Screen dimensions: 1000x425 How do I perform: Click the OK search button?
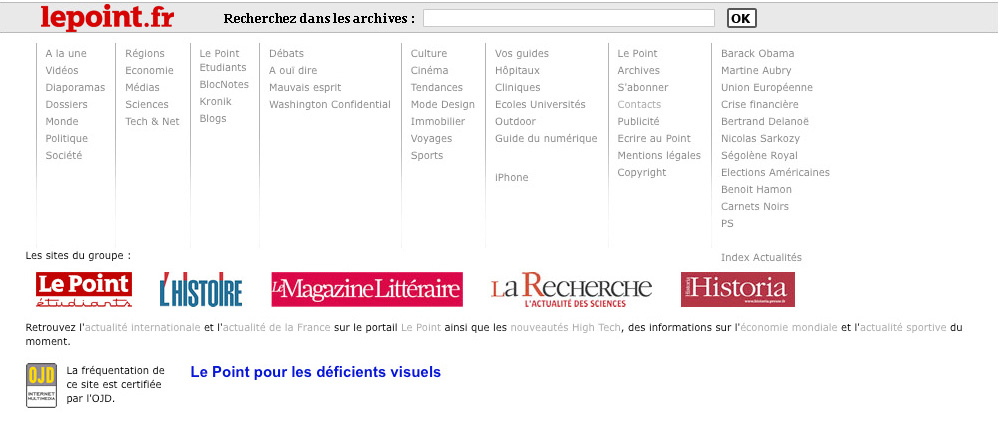tap(742, 19)
